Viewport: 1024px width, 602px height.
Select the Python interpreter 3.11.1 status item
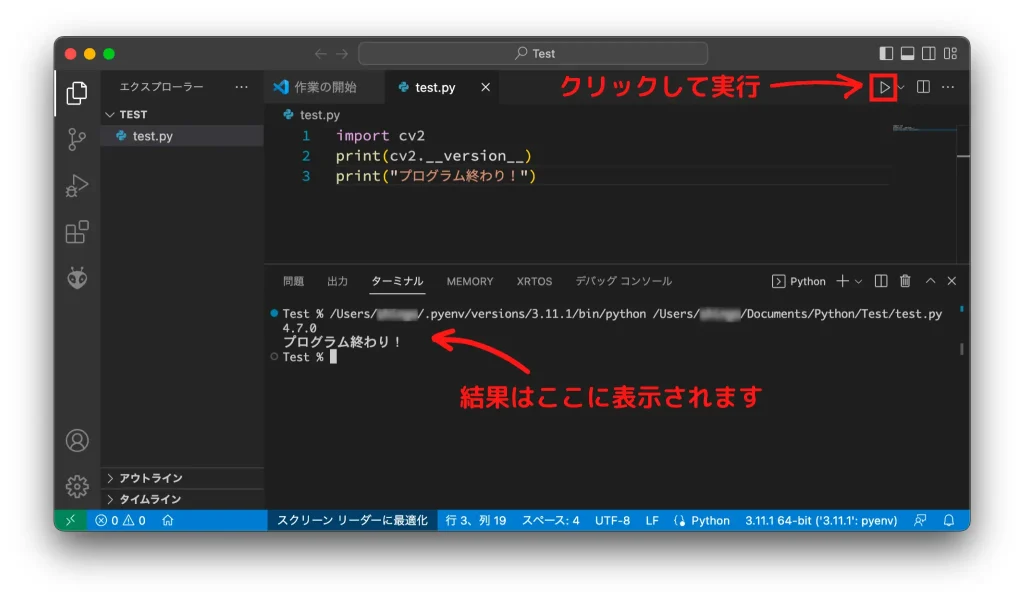point(820,521)
